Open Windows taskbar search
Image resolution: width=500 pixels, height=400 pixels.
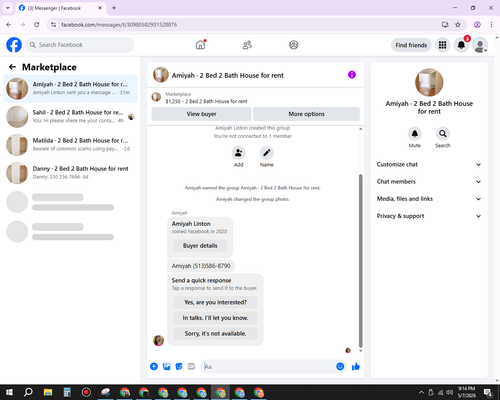[x=28, y=392]
